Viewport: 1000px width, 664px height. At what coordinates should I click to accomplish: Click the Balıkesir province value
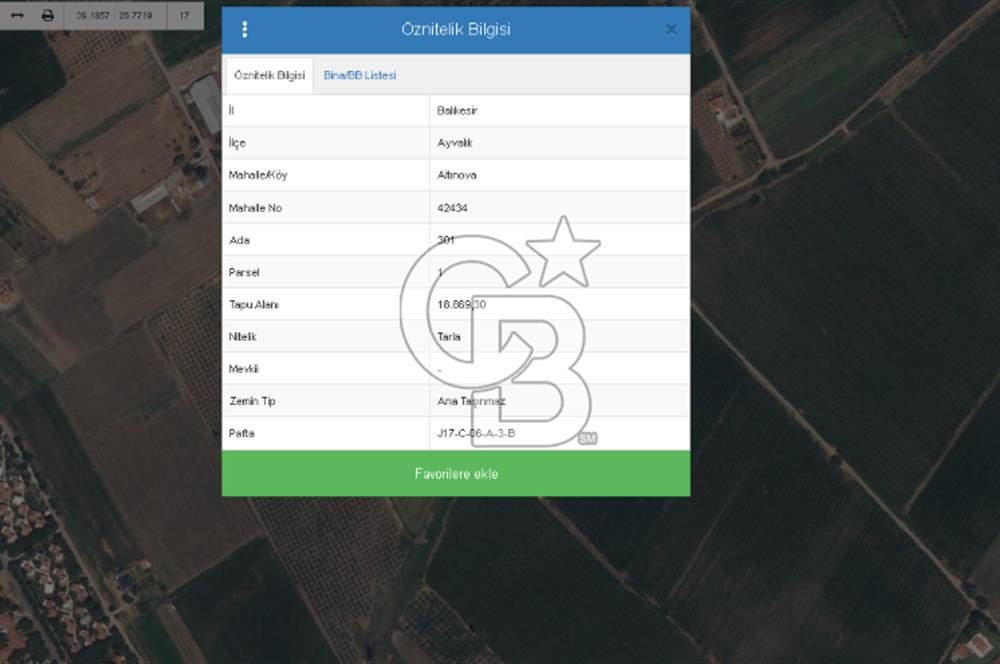pos(457,111)
